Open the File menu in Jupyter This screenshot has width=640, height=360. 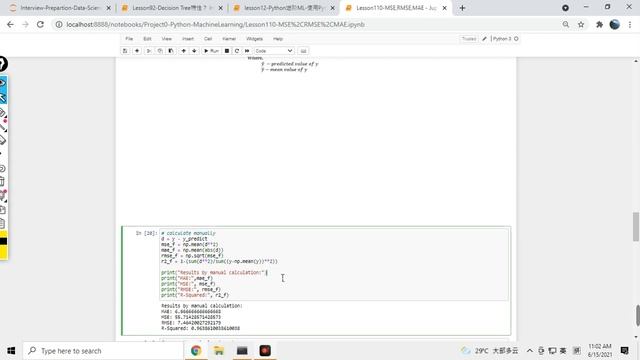click(129, 39)
